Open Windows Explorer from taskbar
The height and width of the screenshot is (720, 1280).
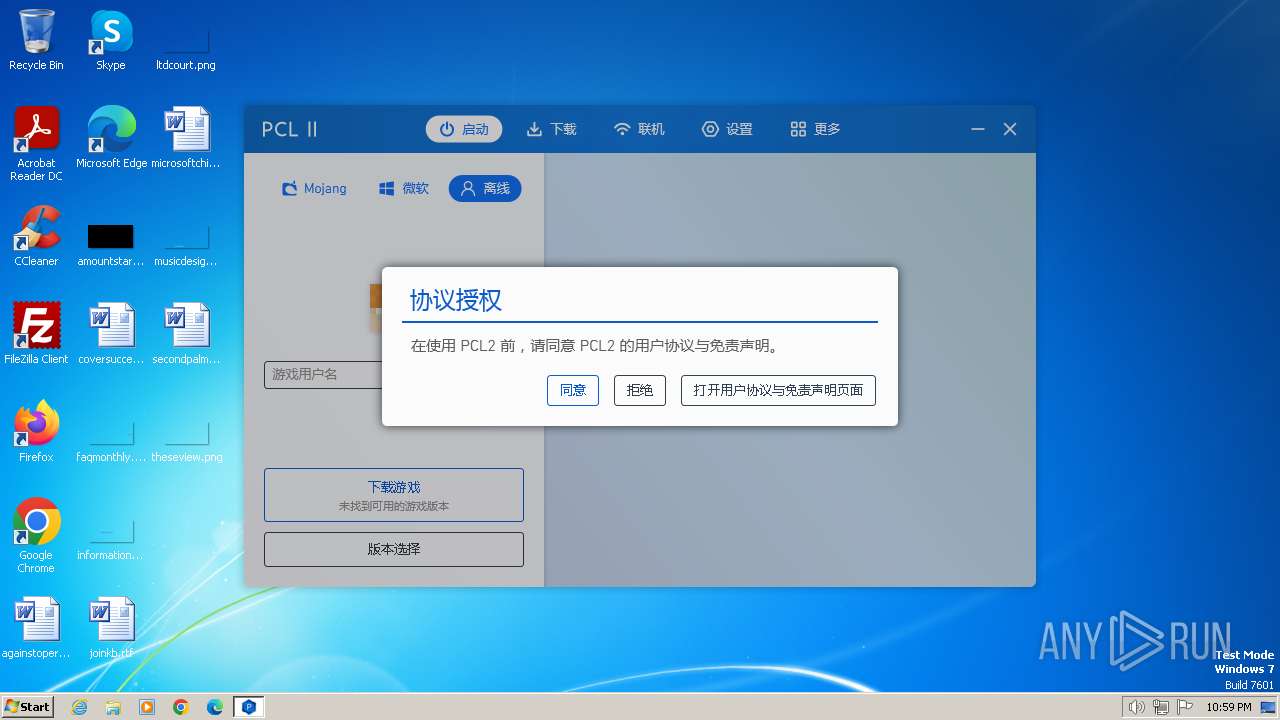point(113,707)
